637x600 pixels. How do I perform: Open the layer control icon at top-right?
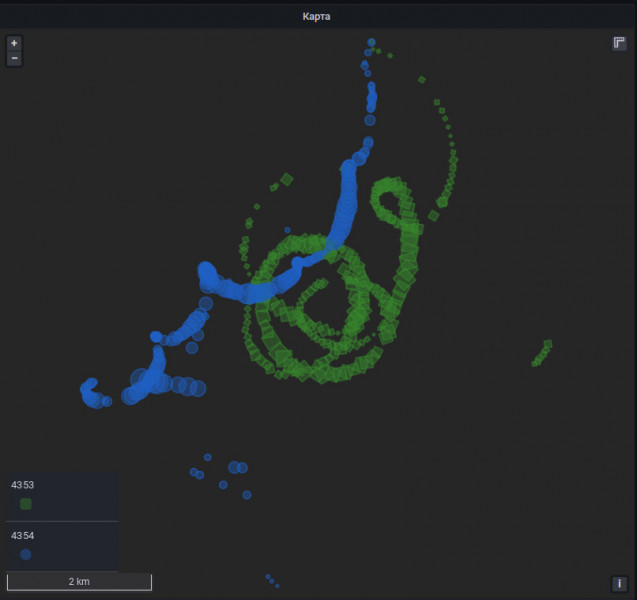pyautogui.click(x=620, y=43)
